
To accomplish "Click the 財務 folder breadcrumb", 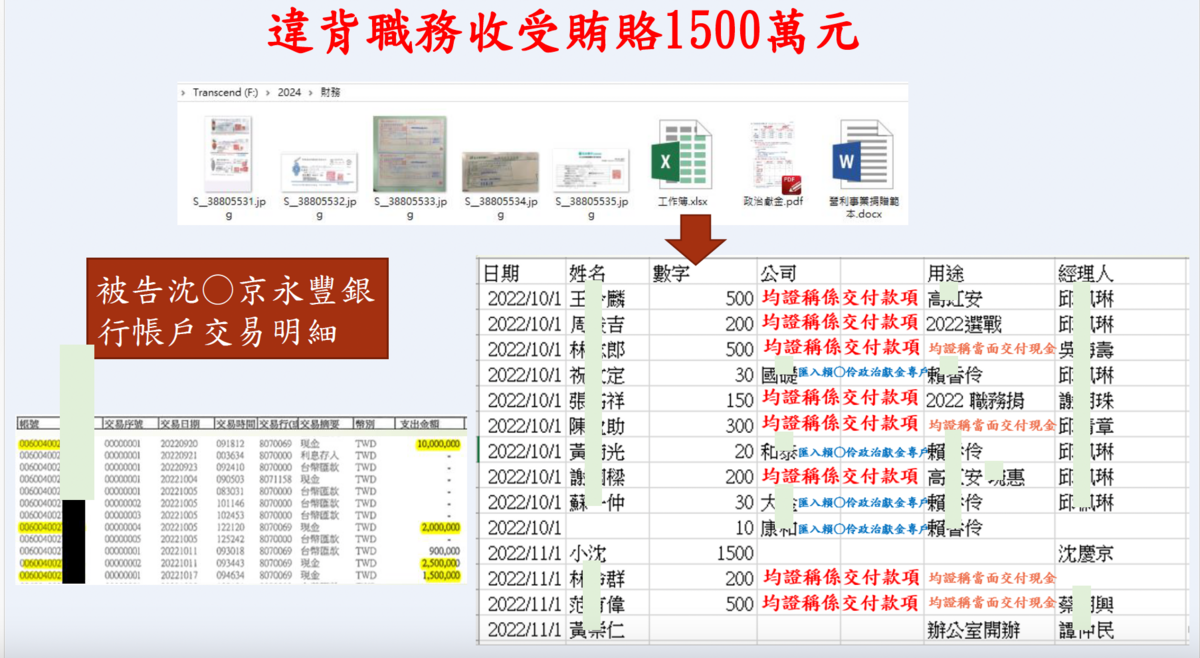I will click(x=330, y=92).
